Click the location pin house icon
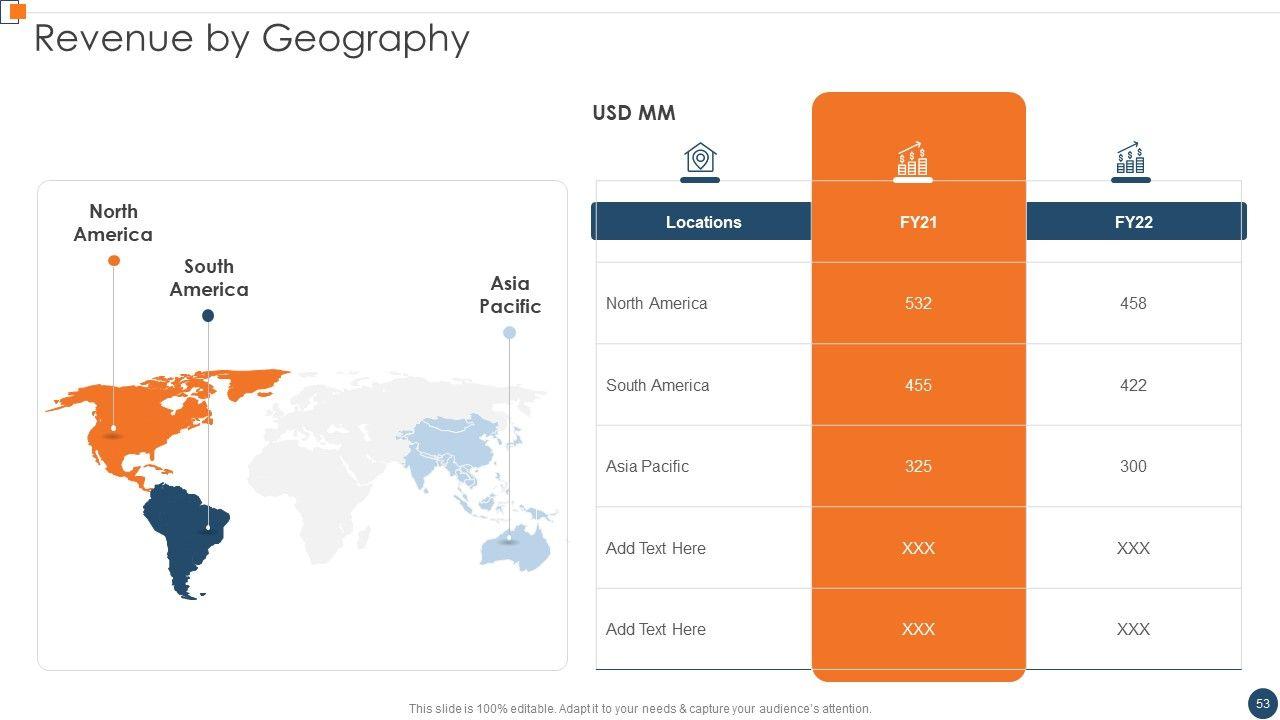The width and height of the screenshot is (1280, 720). tap(700, 158)
